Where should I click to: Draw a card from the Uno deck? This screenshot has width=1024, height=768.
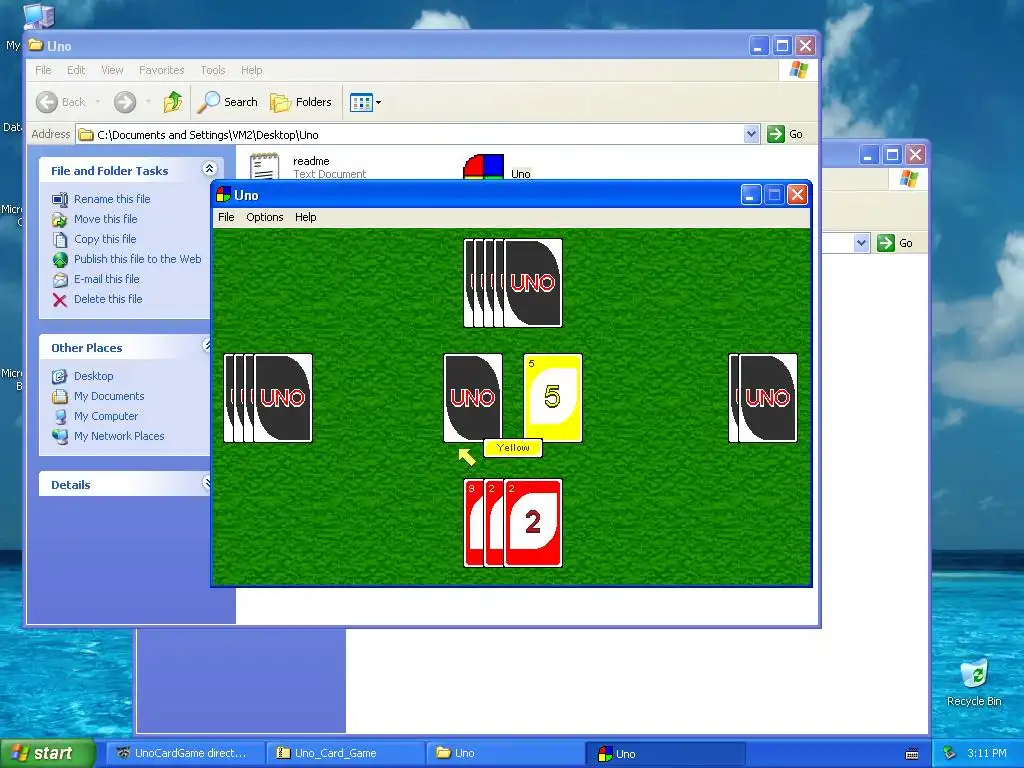point(473,398)
